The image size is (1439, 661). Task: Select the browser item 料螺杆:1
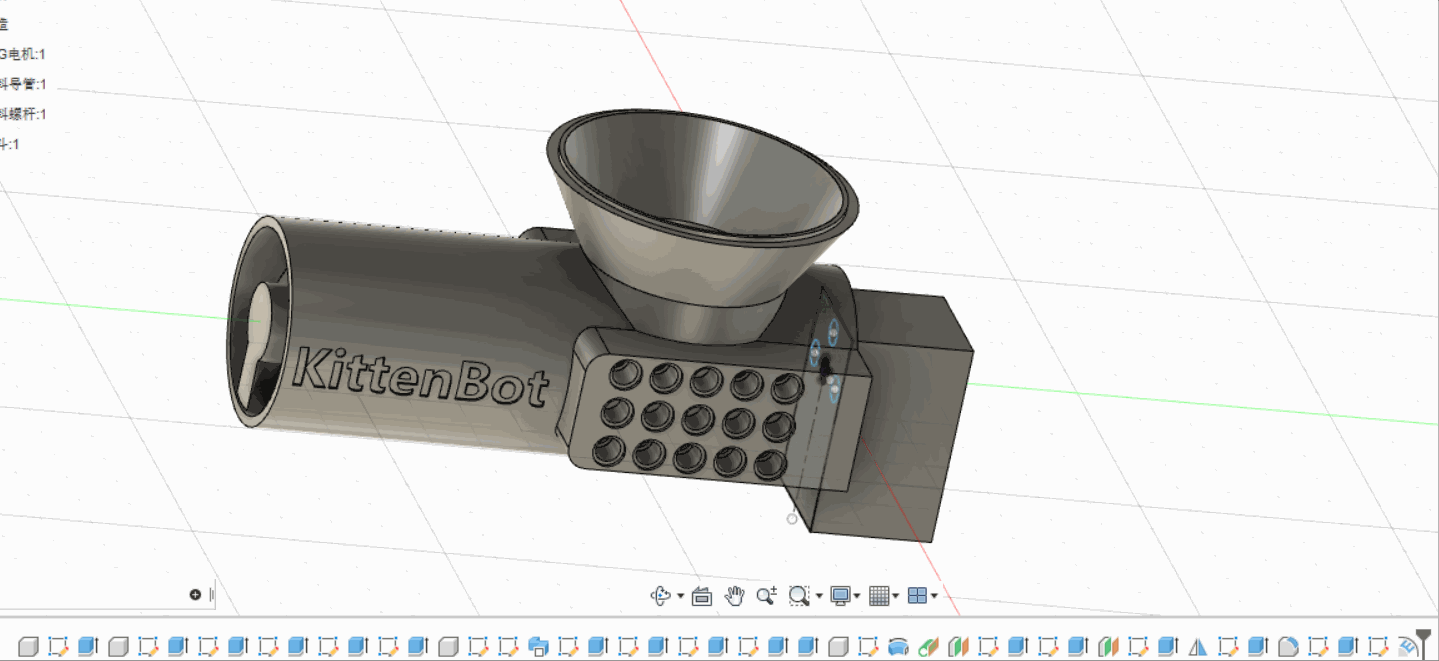point(23,114)
